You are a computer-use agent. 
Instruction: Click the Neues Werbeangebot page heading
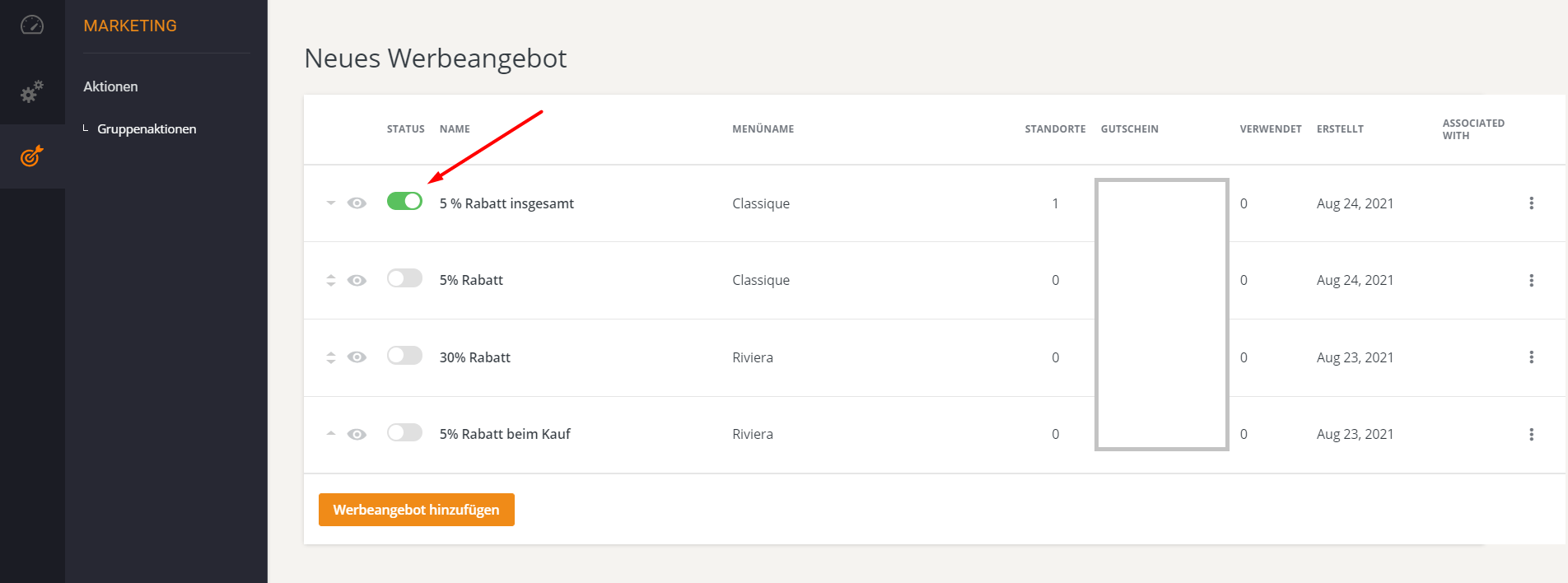[436, 58]
